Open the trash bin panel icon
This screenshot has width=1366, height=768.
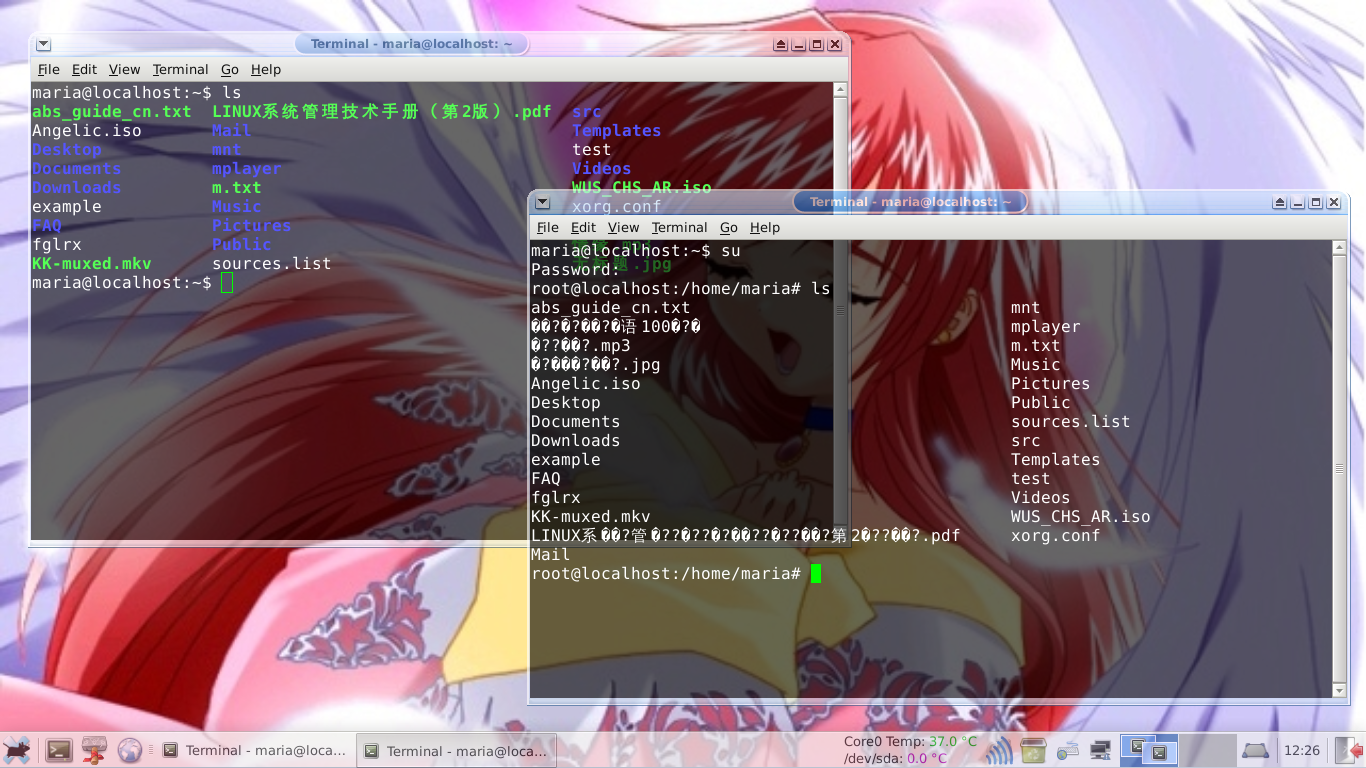pyautogui.click(x=1034, y=749)
